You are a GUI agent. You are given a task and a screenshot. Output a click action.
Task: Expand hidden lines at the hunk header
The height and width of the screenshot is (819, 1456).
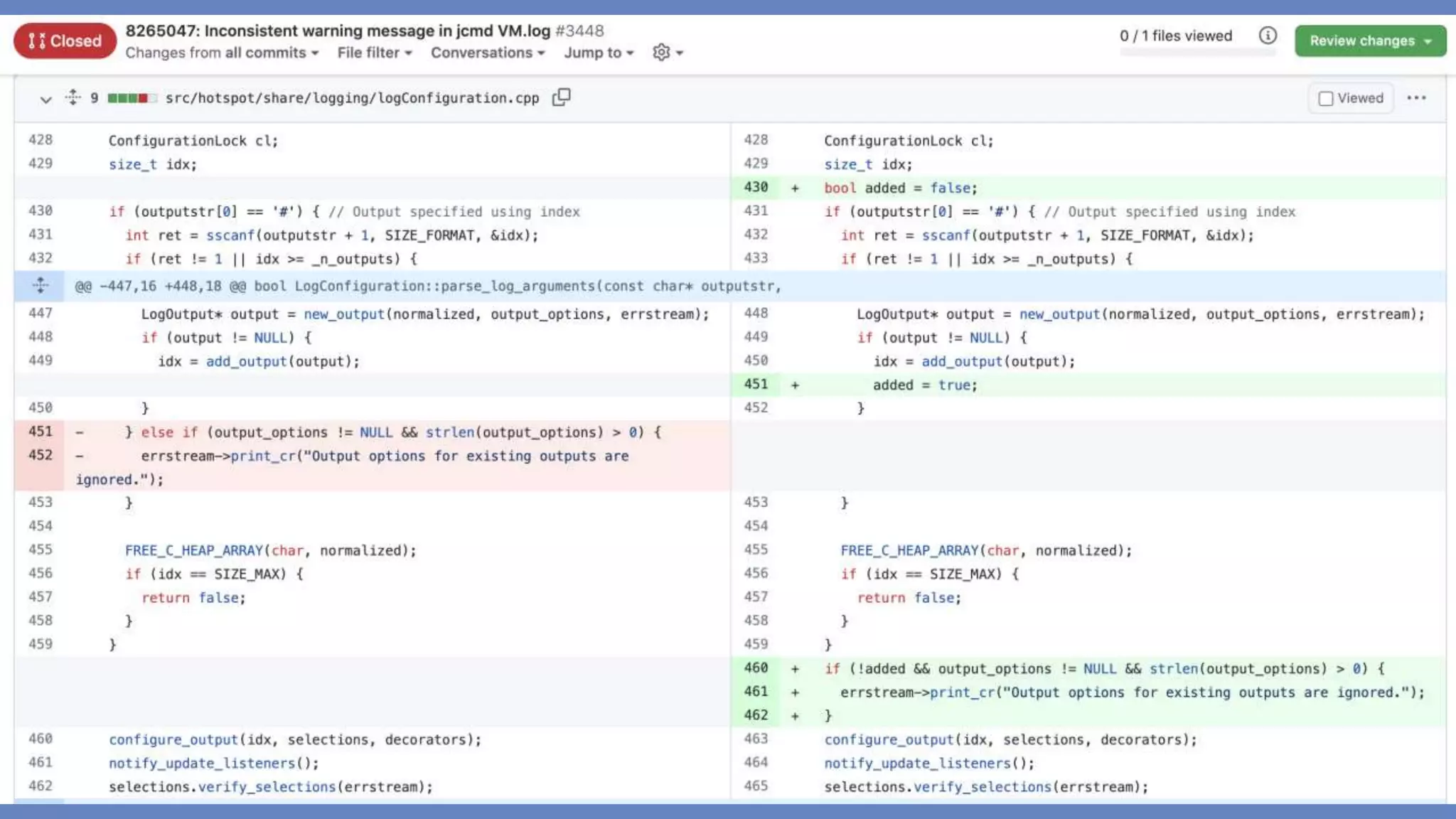(x=40, y=286)
